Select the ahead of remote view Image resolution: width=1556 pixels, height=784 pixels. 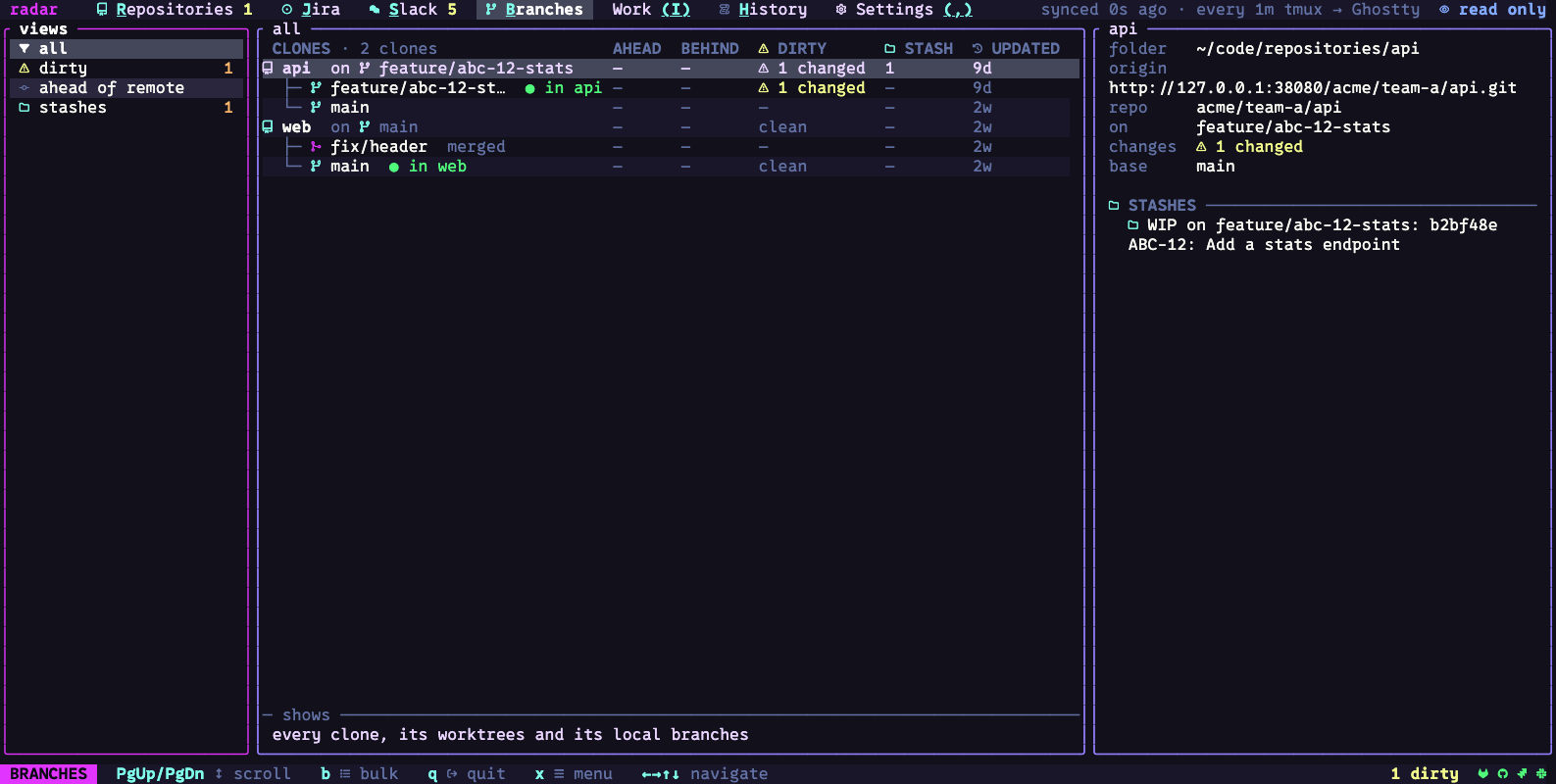pyautogui.click(x=126, y=88)
